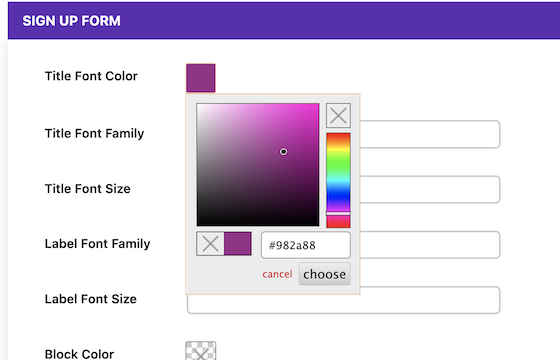560x360 pixels.
Task: Click the Title Font Size input field
Action: [430, 189]
